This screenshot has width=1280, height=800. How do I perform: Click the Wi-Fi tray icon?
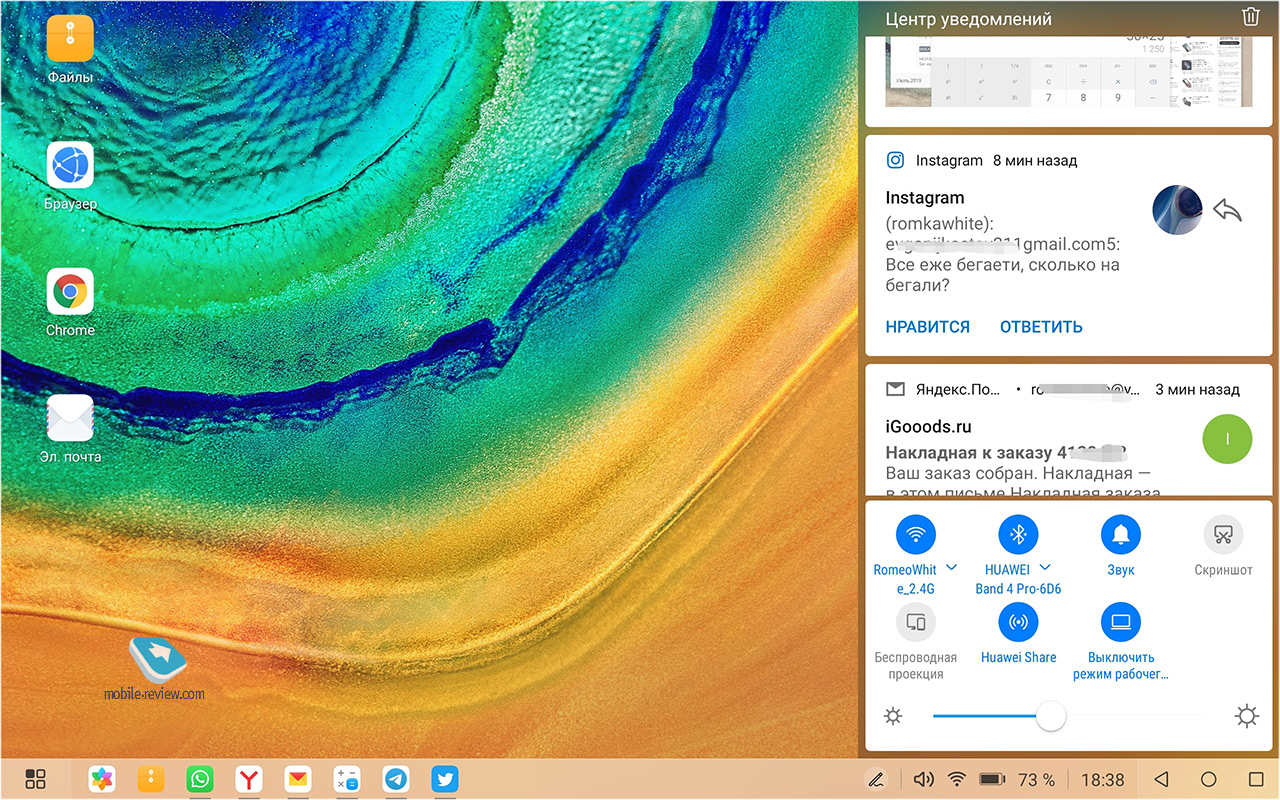click(x=957, y=779)
